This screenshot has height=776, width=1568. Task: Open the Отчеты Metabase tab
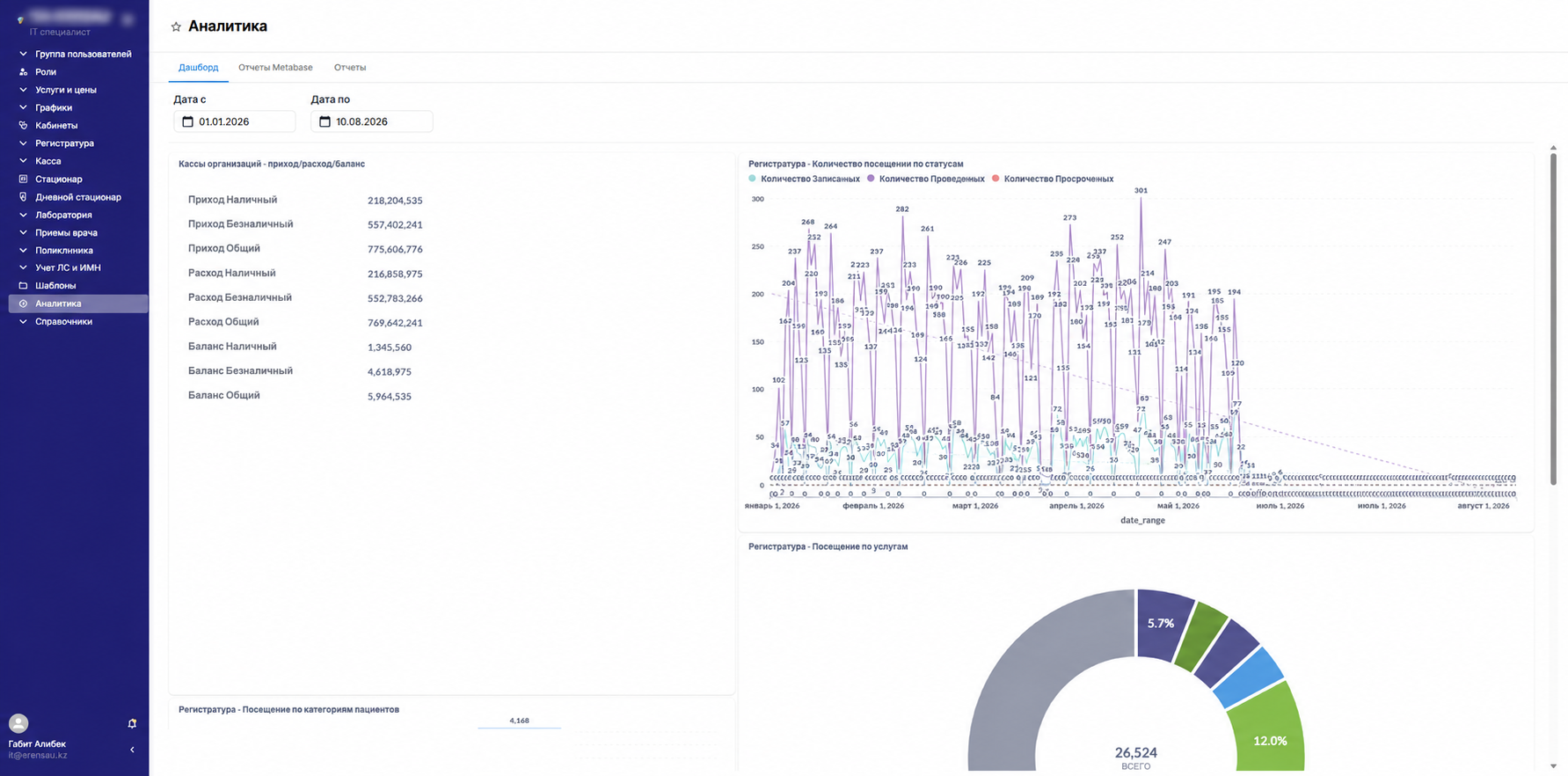275,68
